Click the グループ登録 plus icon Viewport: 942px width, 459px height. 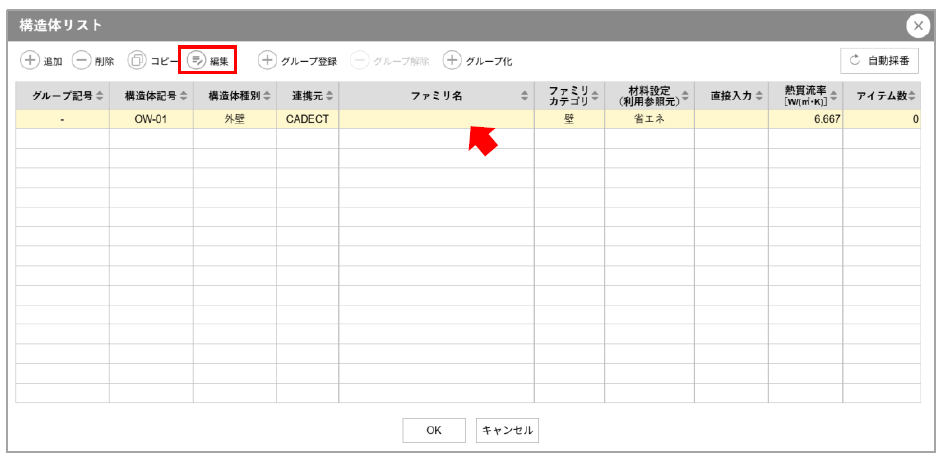click(x=267, y=61)
